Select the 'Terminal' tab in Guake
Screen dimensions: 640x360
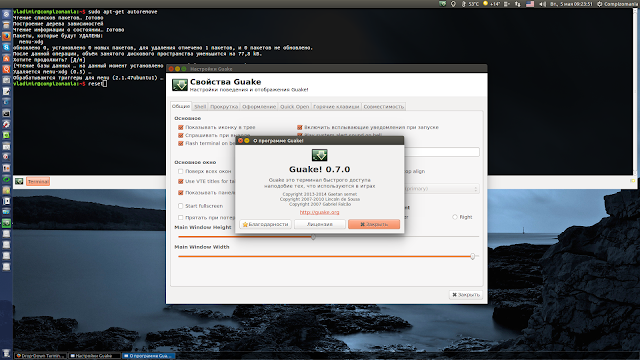[x=38, y=182]
